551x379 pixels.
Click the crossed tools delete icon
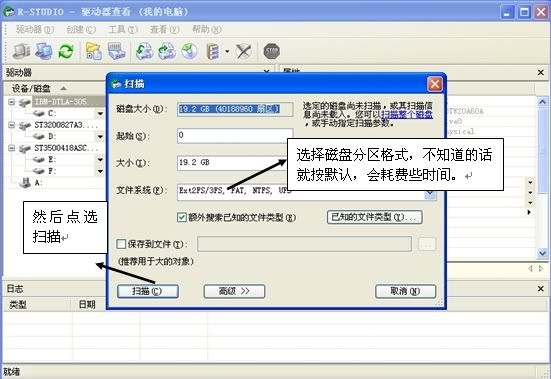click(x=244, y=51)
